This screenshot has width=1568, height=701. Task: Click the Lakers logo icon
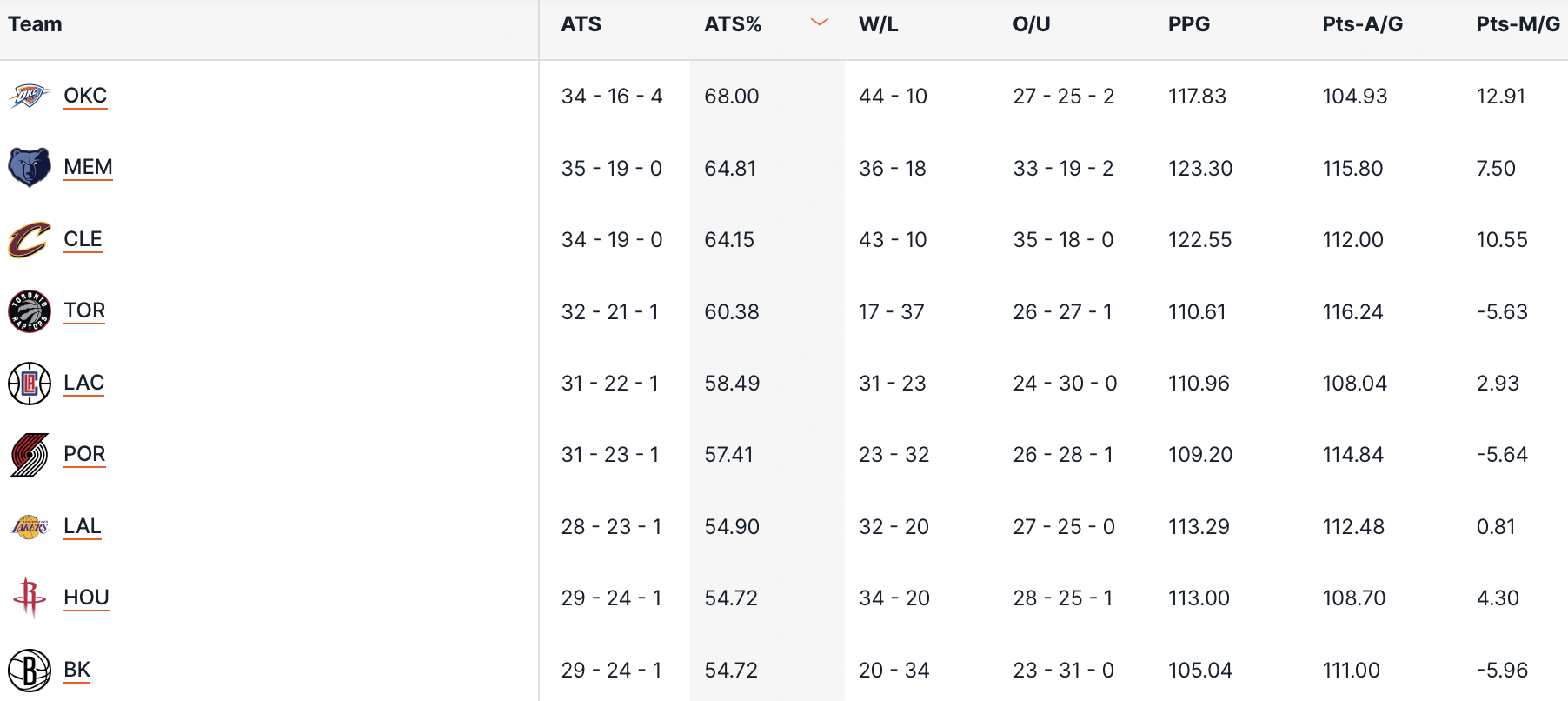[x=29, y=526]
